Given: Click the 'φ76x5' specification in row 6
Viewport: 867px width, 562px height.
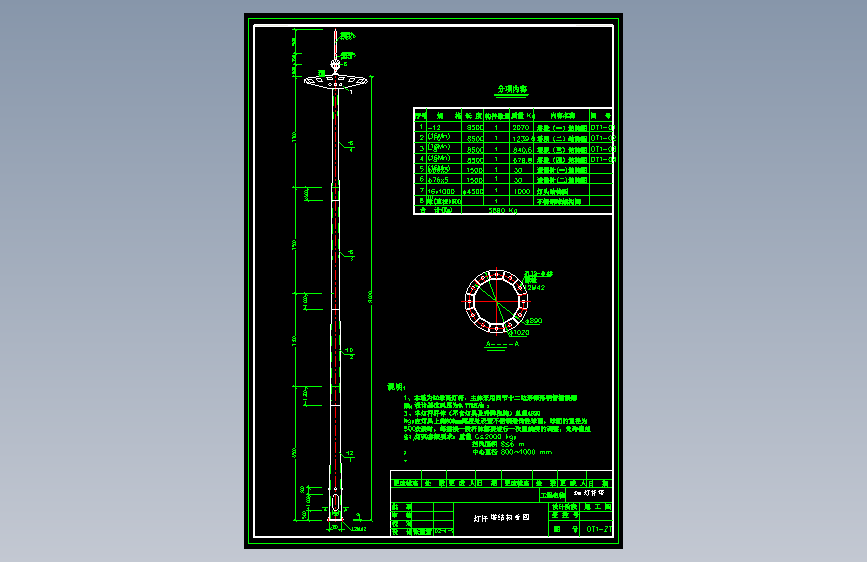Looking at the screenshot, I should [x=438, y=180].
